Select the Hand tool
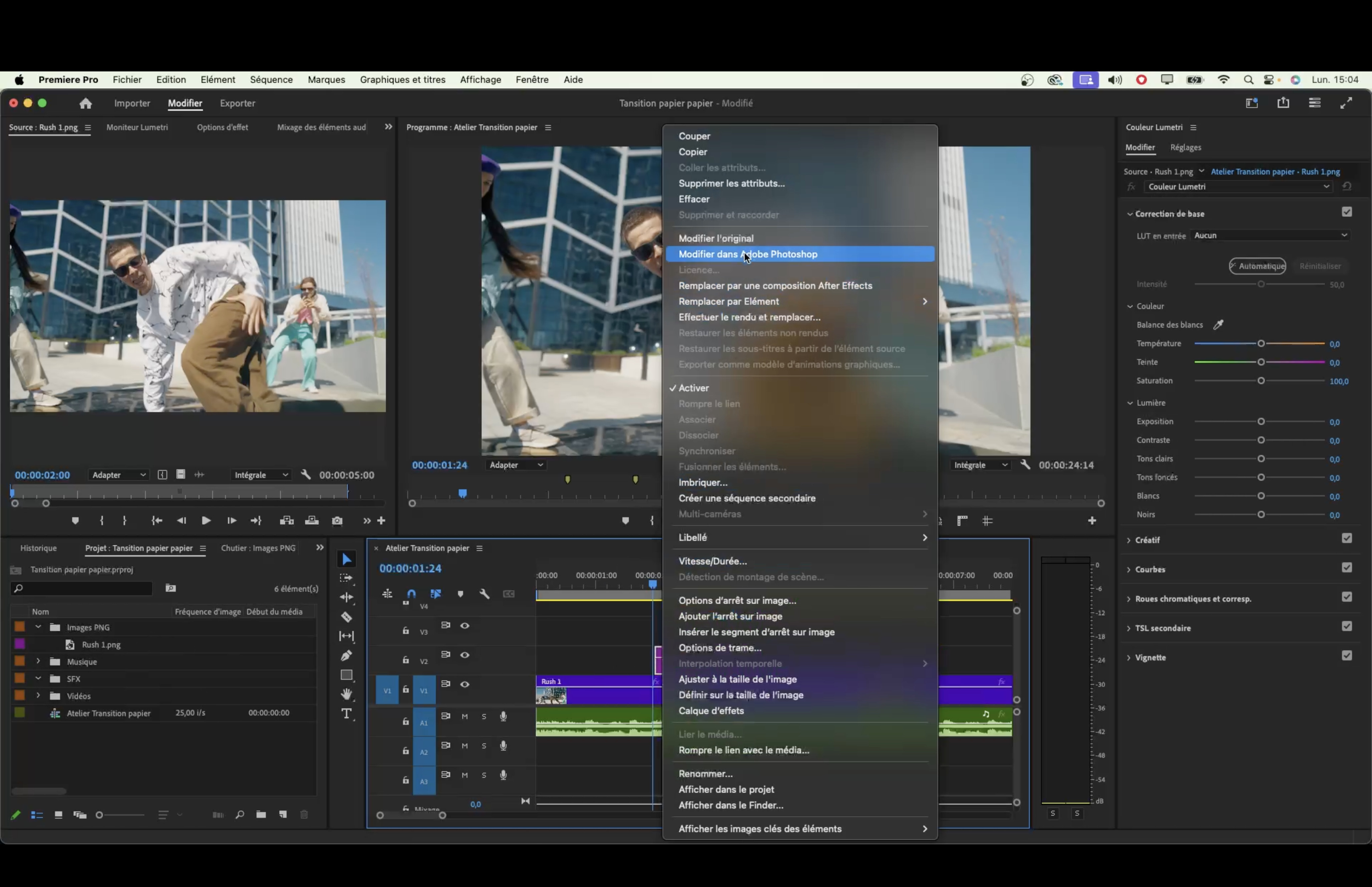 click(346, 694)
